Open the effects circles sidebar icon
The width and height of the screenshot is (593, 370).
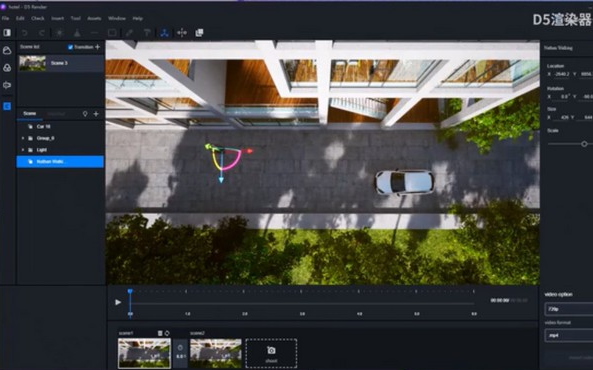tap(7, 68)
